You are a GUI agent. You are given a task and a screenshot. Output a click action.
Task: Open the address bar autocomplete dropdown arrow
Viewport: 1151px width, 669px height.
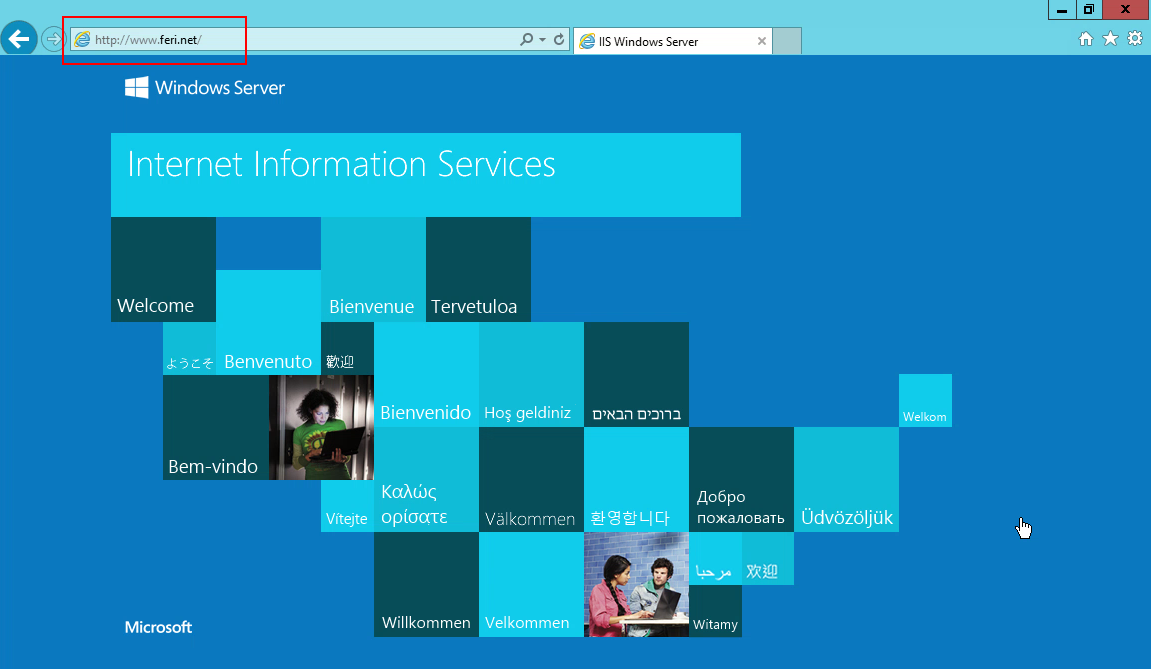(542, 40)
